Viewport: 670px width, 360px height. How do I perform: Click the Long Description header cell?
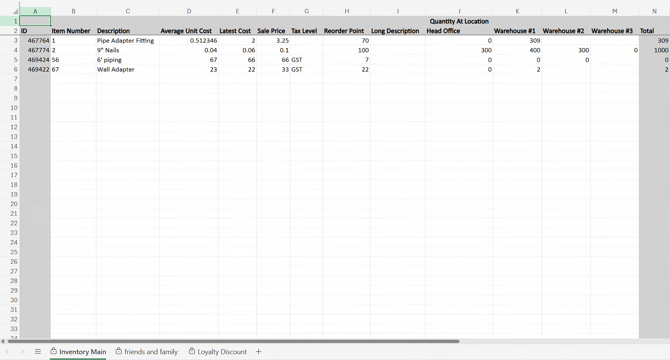click(398, 31)
